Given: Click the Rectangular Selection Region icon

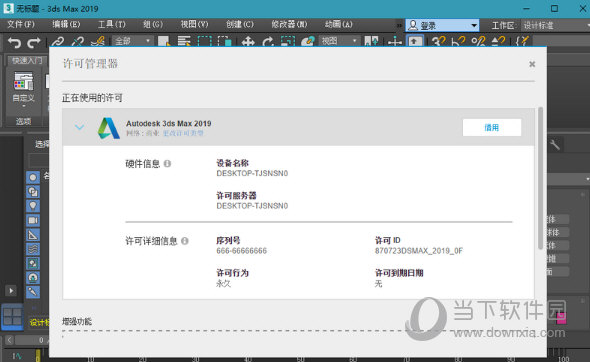Looking at the screenshot, I should point(204,41).
